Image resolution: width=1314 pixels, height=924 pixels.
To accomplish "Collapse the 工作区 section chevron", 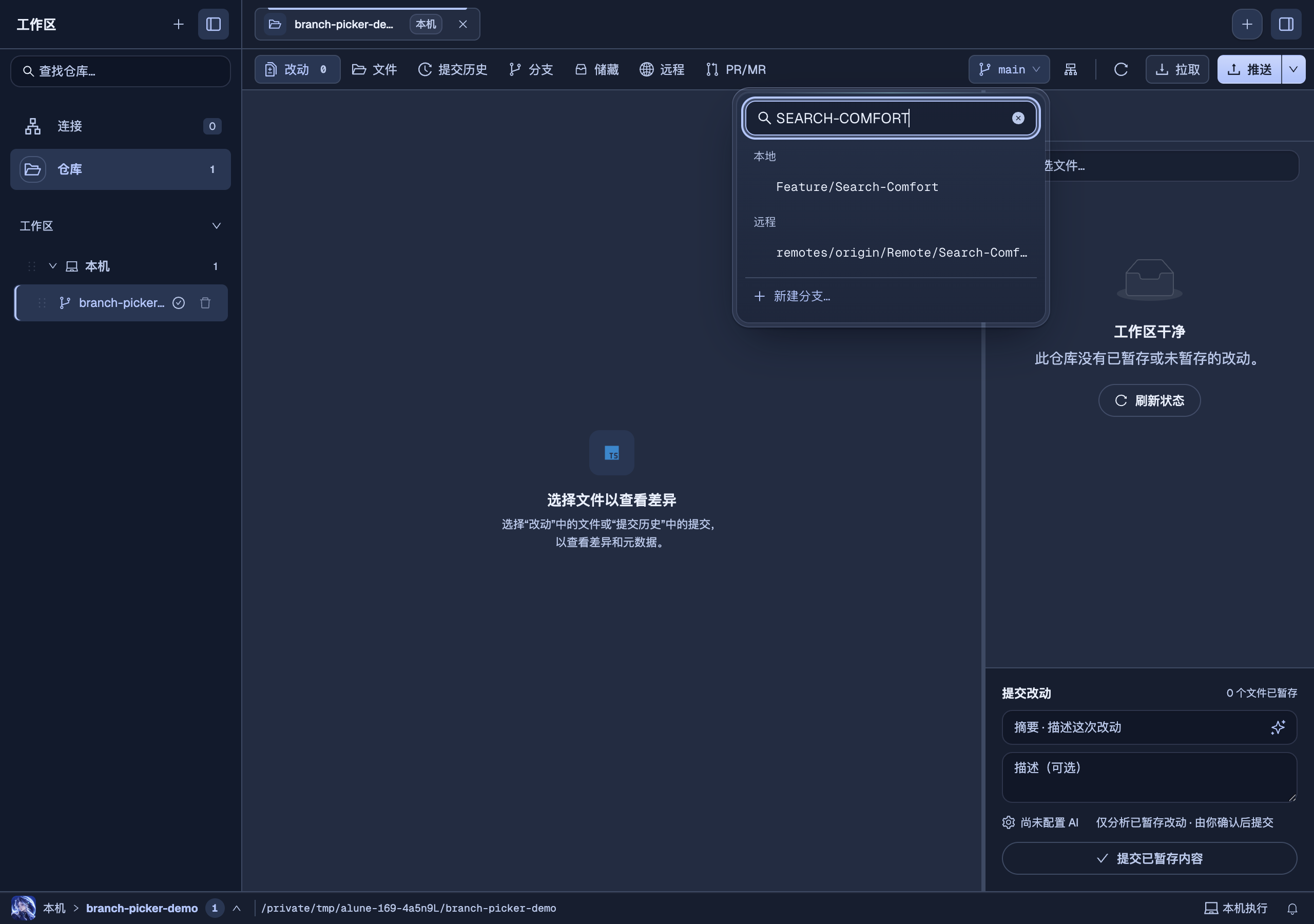I will click(x=216, y=225).
